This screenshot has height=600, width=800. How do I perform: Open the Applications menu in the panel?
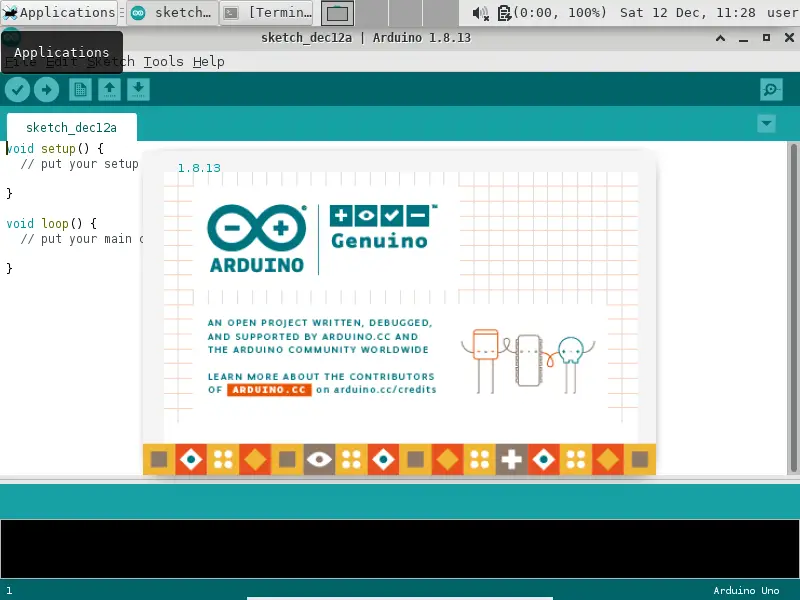pyautogui.click(x=59, y=12)
